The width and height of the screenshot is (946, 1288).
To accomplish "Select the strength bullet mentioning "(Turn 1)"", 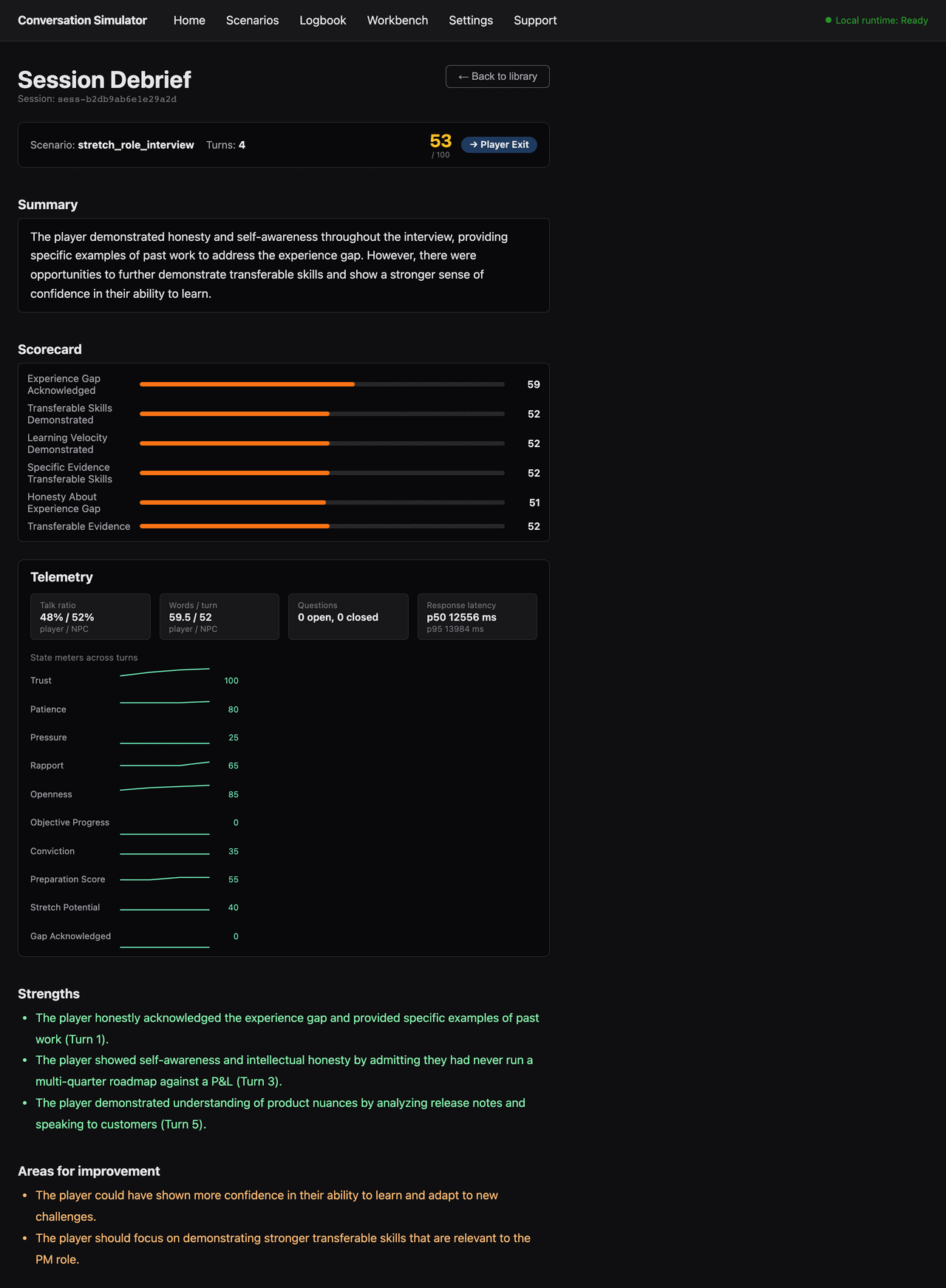I will pos(287,1029).
